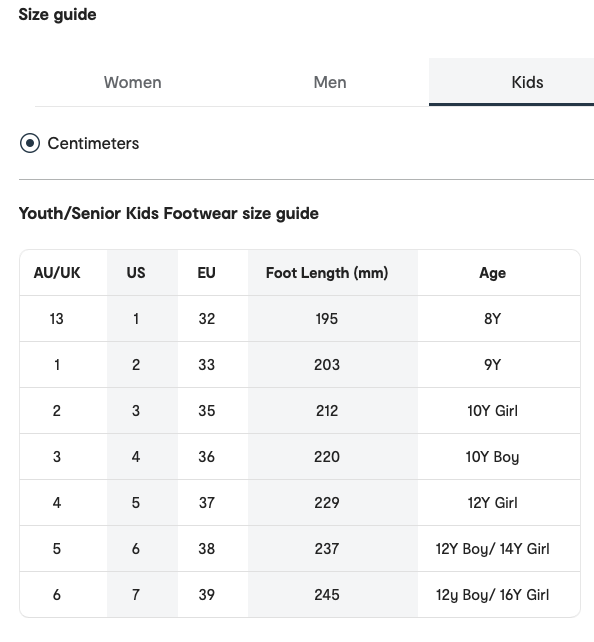Click the Youth/Senior Kids Footwear size guide heading
Screen dimensions: 594x642
169,214
